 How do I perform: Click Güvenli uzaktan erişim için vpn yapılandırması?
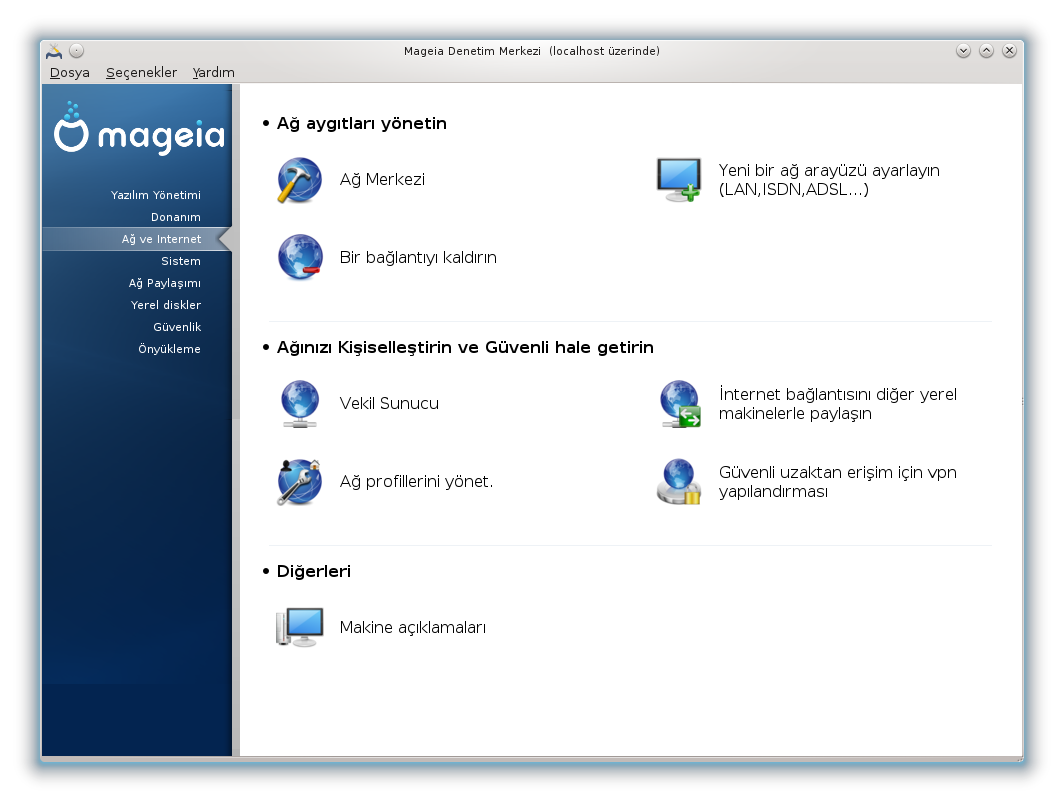click(x=837, y=482)
